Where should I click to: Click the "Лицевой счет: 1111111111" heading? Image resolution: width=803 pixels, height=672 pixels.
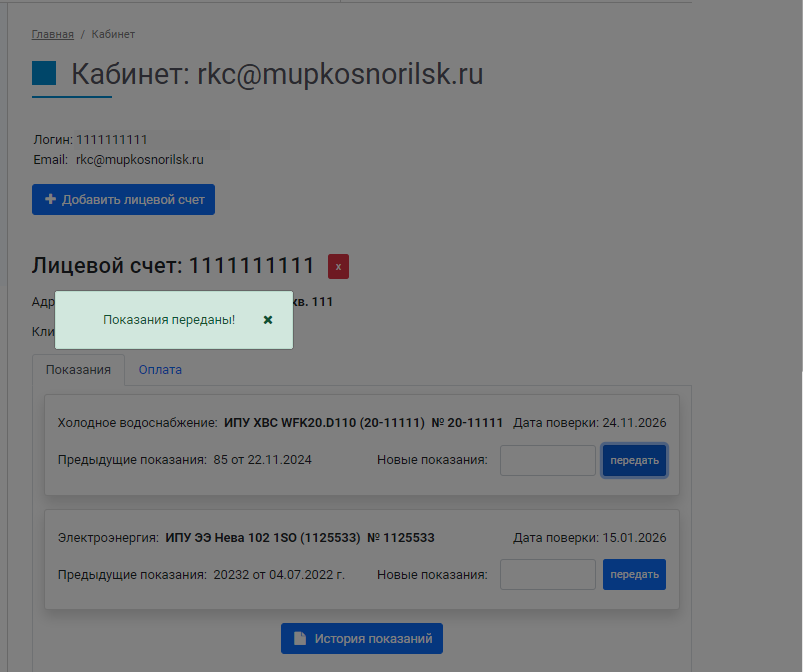173,266
